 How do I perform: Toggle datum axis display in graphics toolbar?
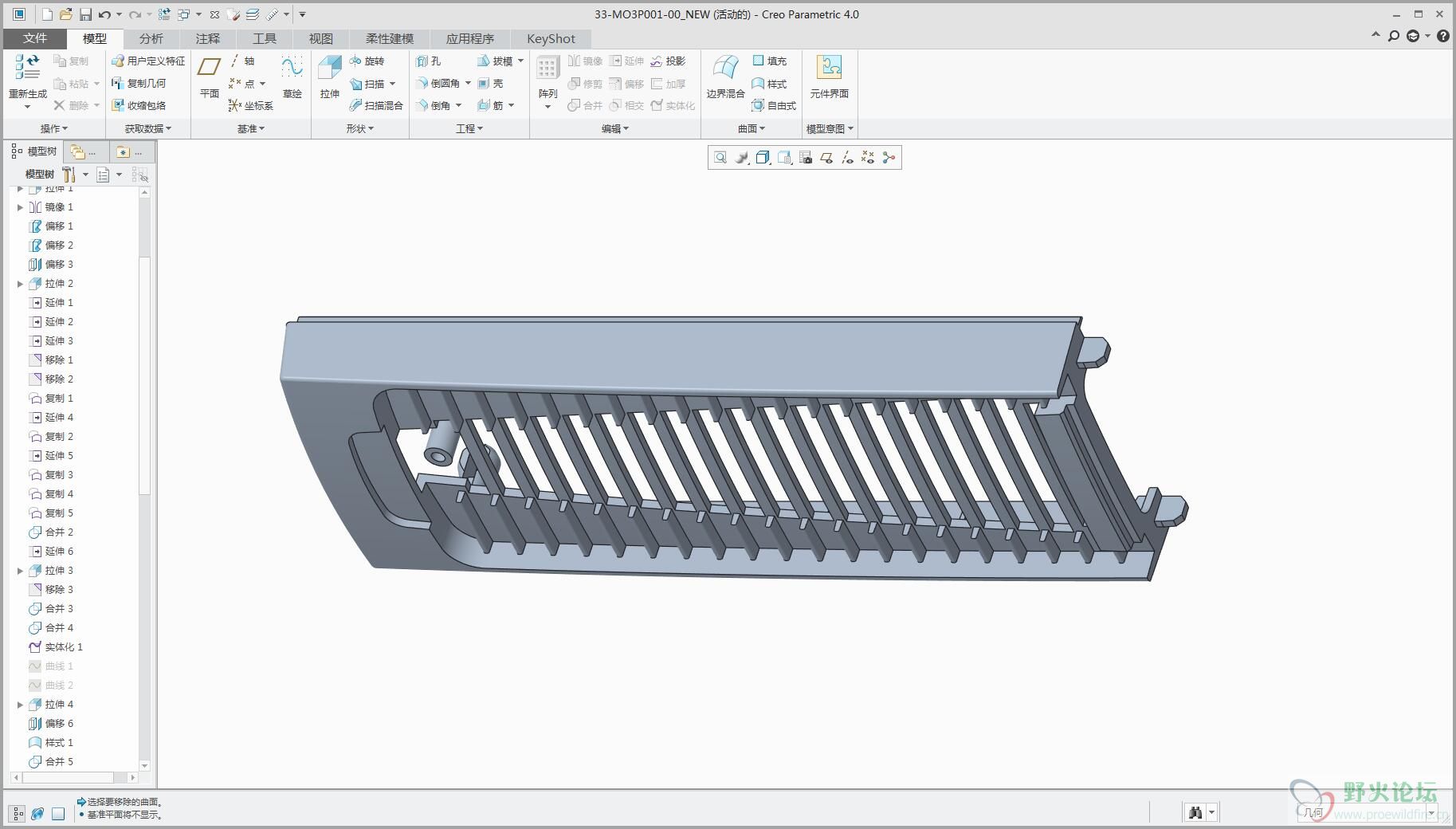pos(847,158)
